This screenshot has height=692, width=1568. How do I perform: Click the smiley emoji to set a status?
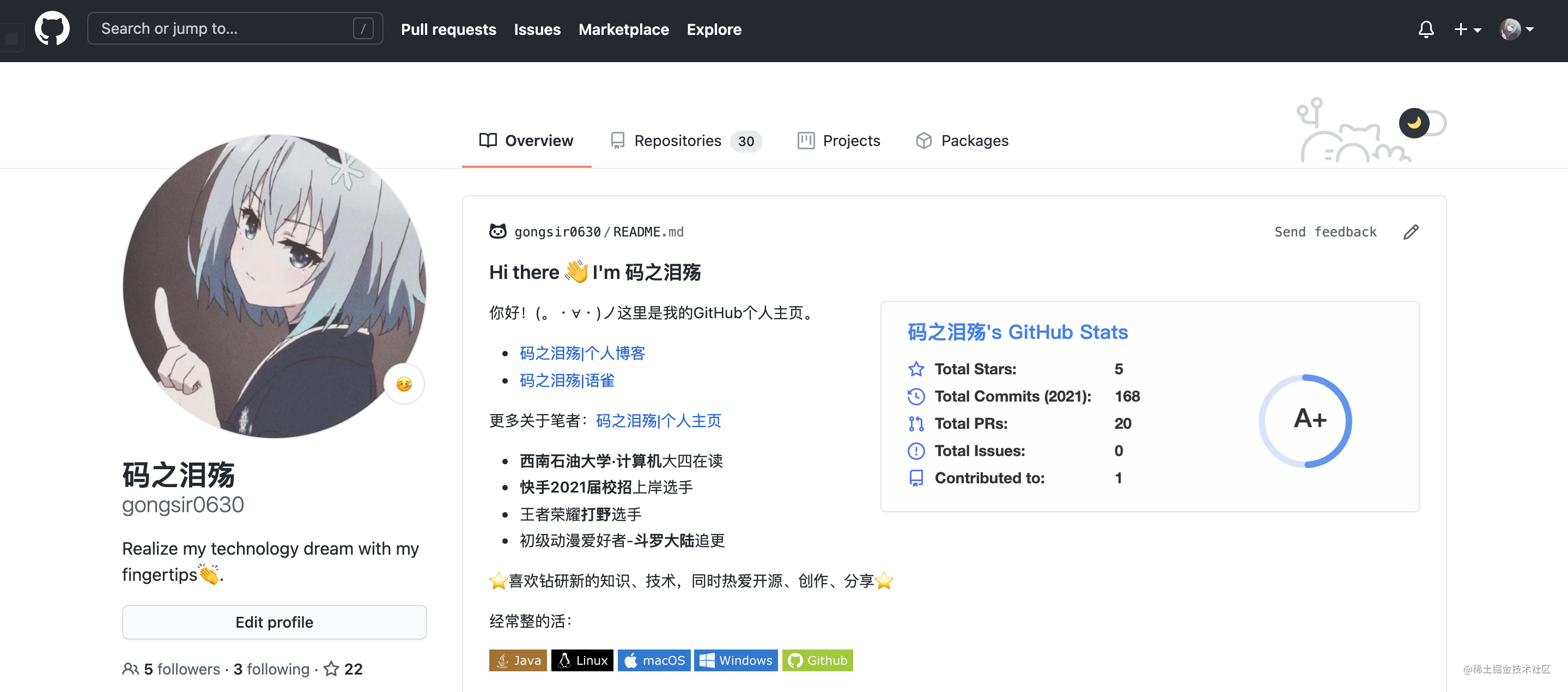click(x=404, y=384)
